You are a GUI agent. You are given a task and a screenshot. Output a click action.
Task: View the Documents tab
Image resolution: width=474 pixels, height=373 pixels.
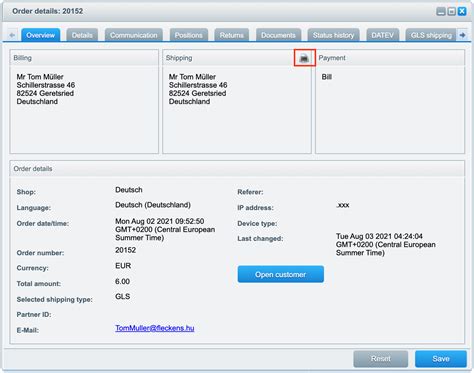(278, 35)
